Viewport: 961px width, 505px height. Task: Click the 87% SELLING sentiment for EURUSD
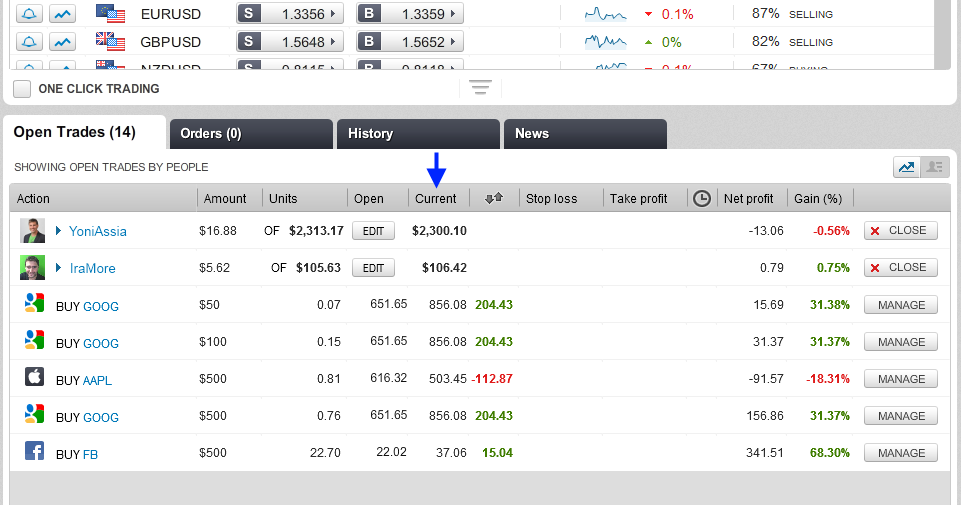792,13
